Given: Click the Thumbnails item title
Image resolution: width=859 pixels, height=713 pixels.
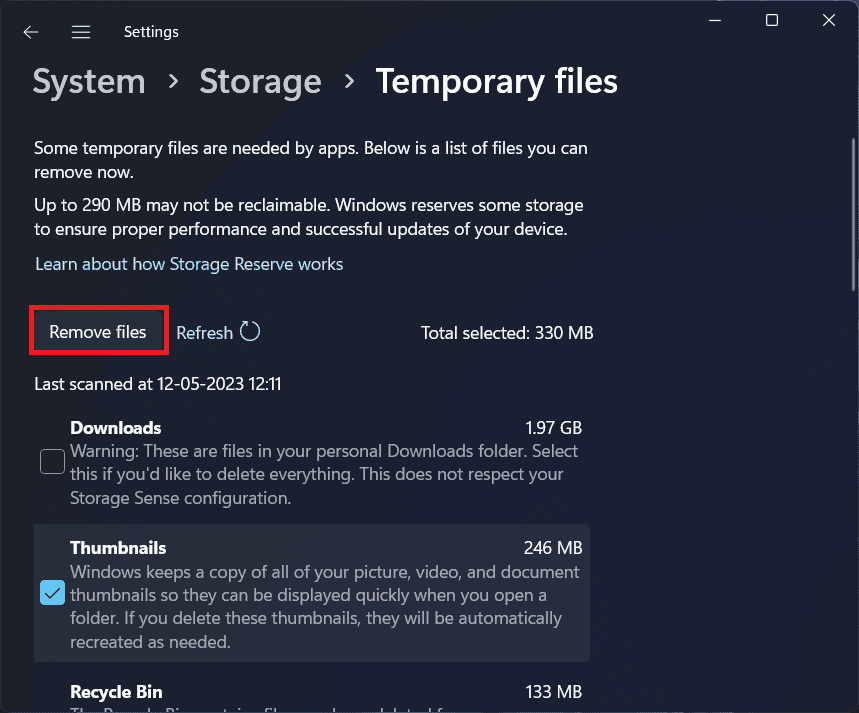Looking at the screenshot, I should click(118, 548).
